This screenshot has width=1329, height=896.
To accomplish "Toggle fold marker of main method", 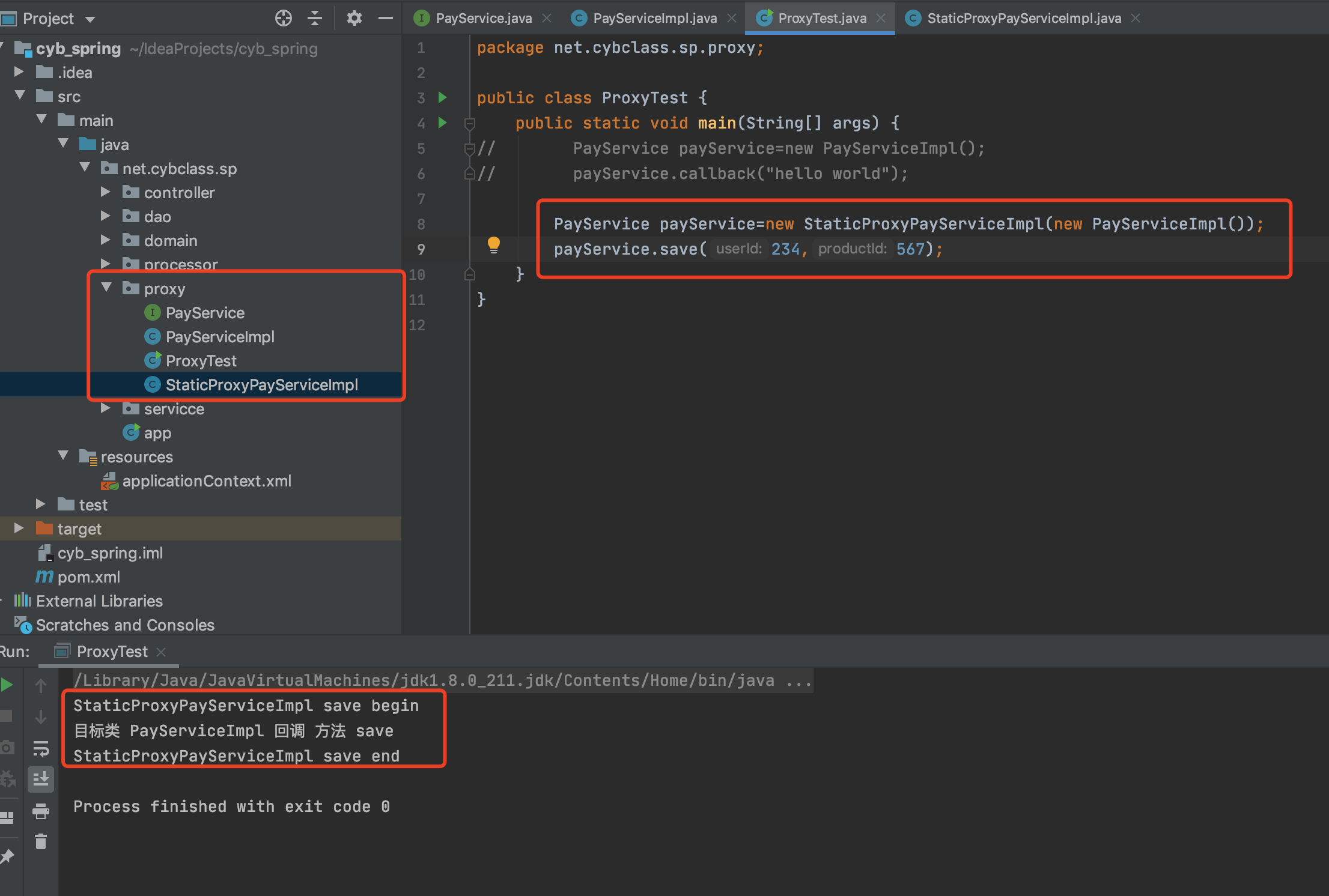I will [470, 123].
